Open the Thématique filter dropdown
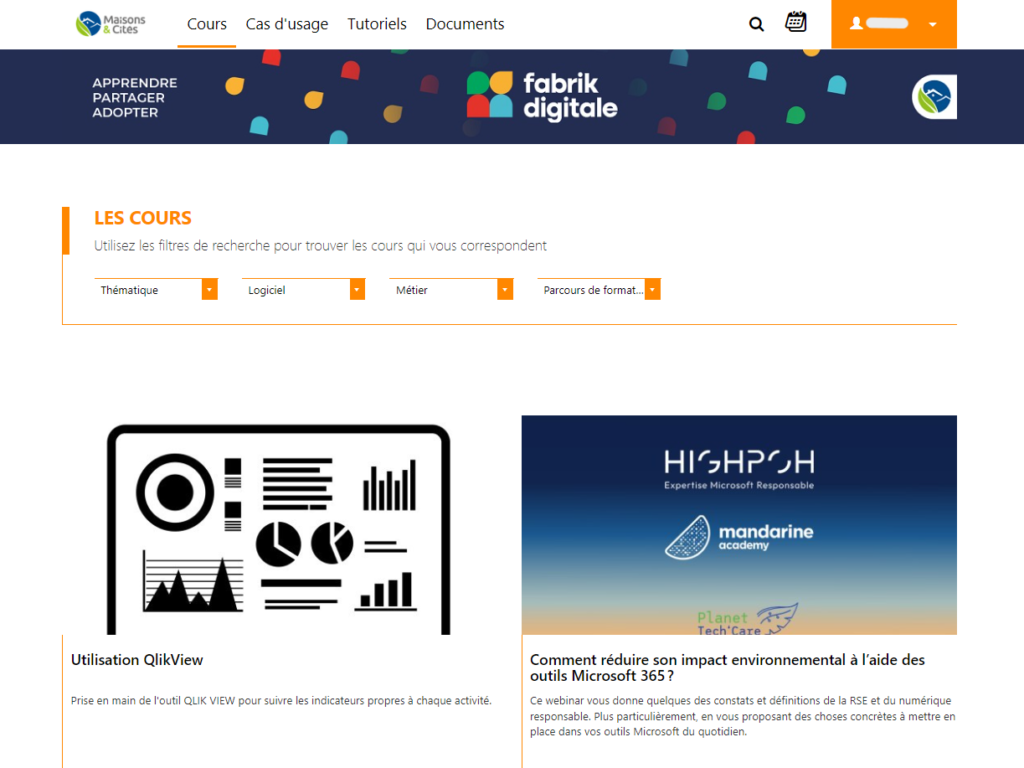This screenshot has height=768, width=1024. click(x=155, y=290)
